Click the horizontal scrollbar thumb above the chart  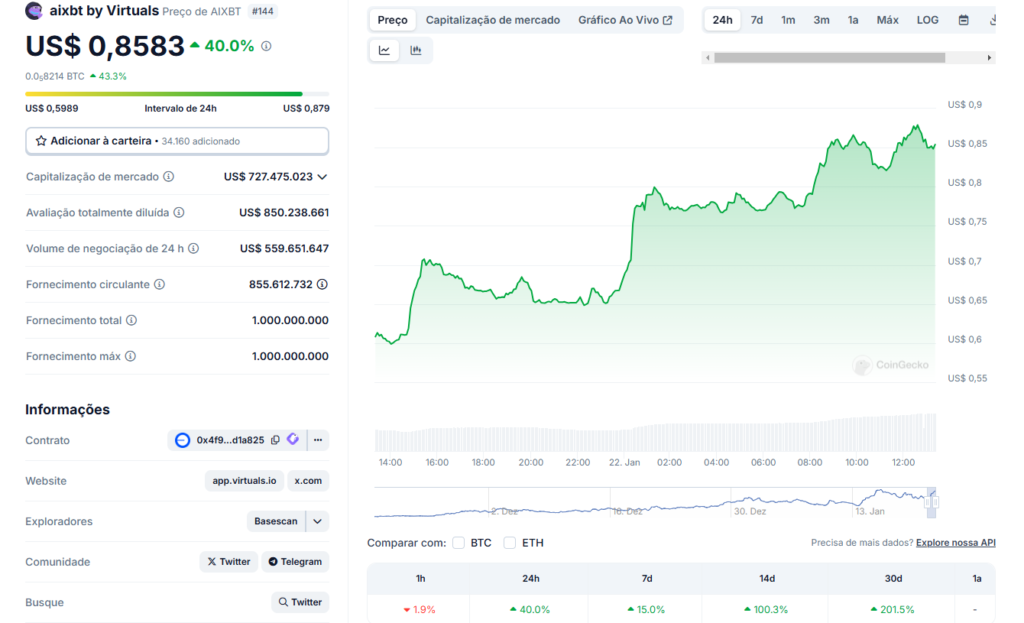[829, 57]
